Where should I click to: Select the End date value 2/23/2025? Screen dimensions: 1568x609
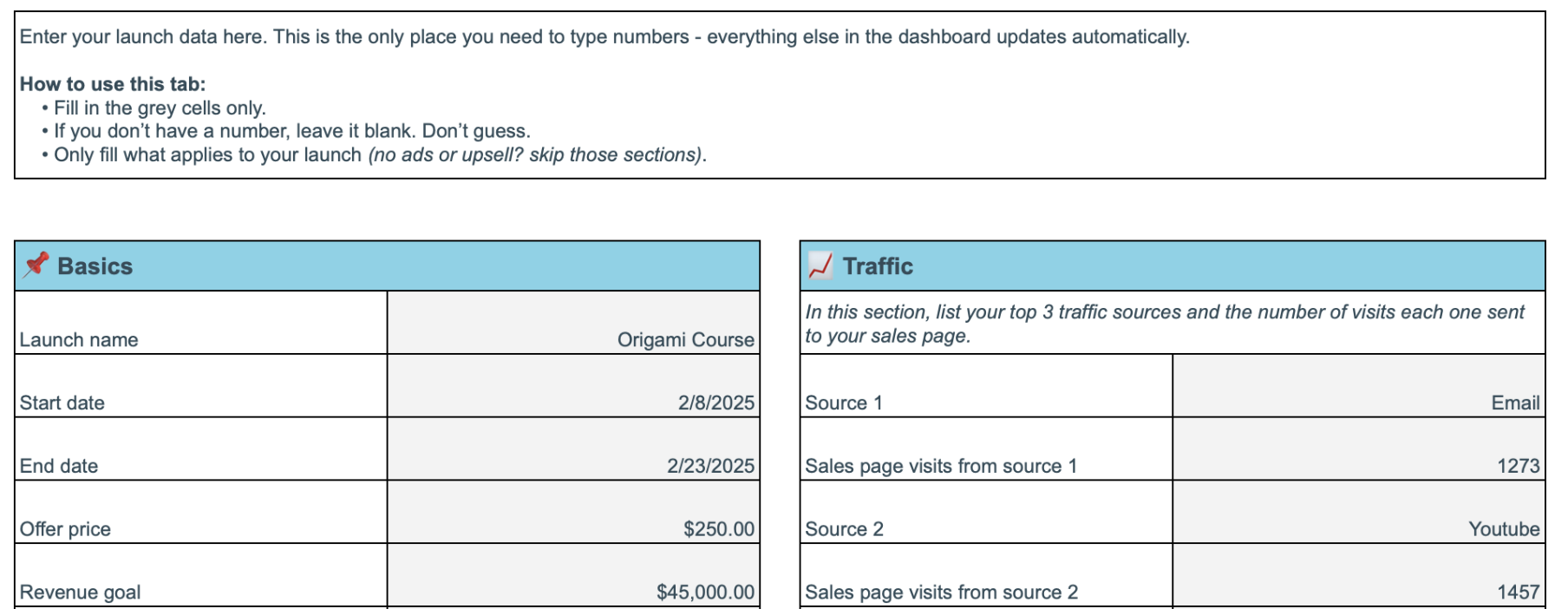(573, 450)
